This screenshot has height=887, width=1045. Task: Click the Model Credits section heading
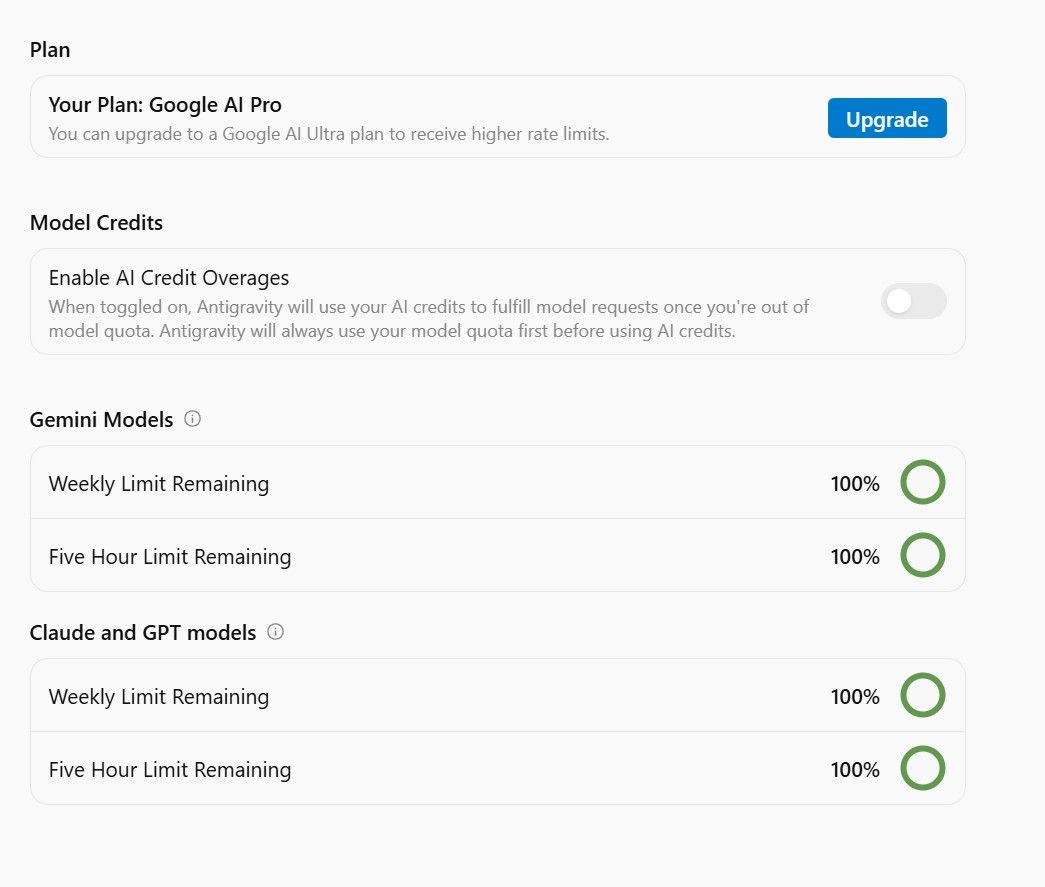click(x=96, y=222)
